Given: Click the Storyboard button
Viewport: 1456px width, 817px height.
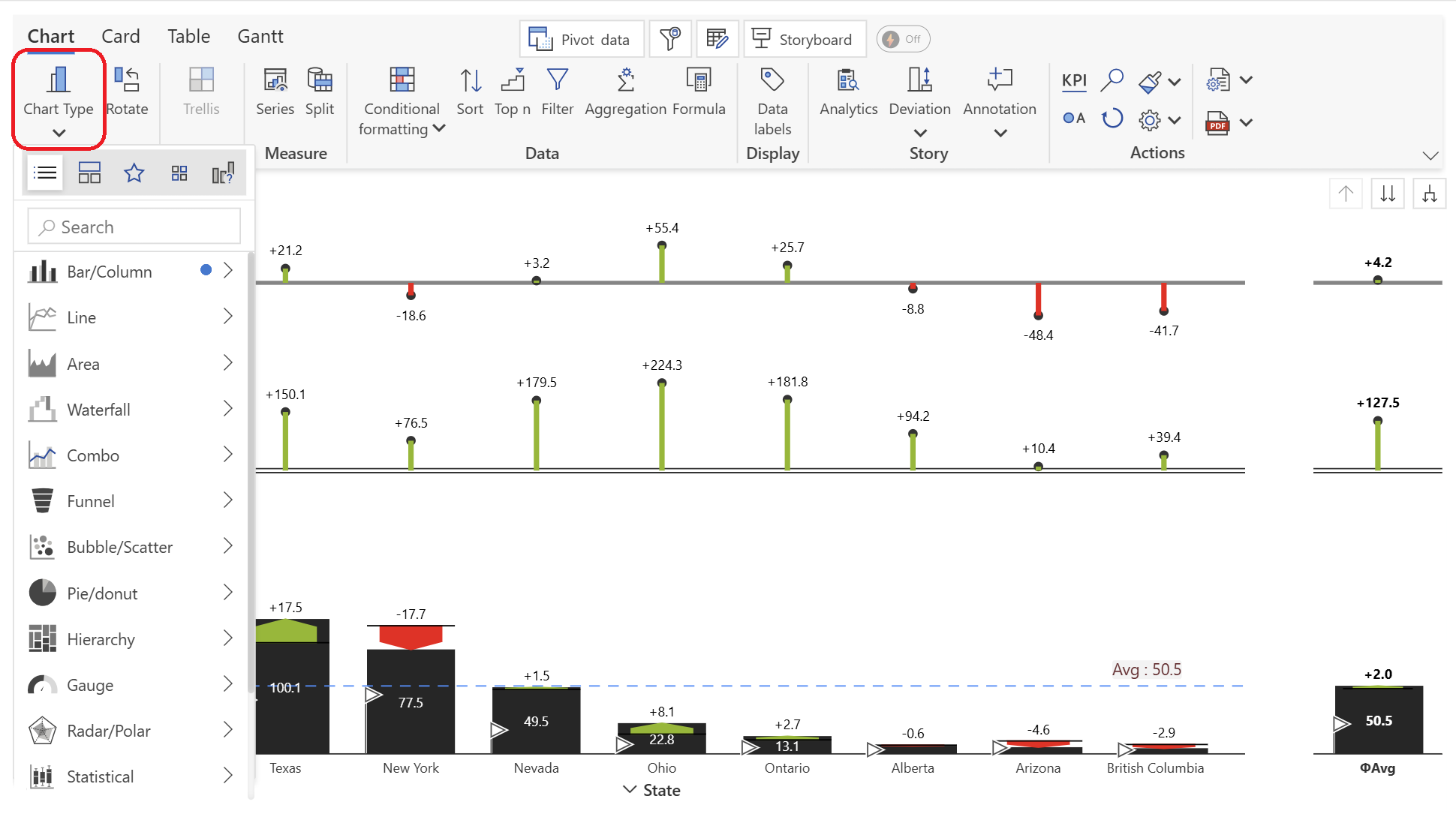Looking at the screenshot, I should click(x=804, y=39).
